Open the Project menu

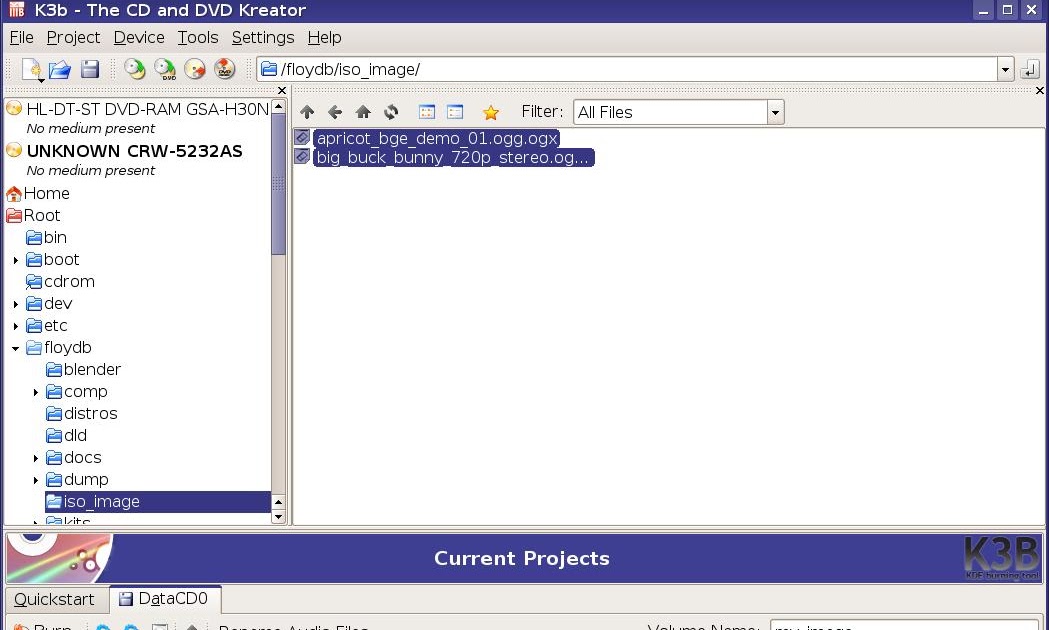(x=73, y=37)
